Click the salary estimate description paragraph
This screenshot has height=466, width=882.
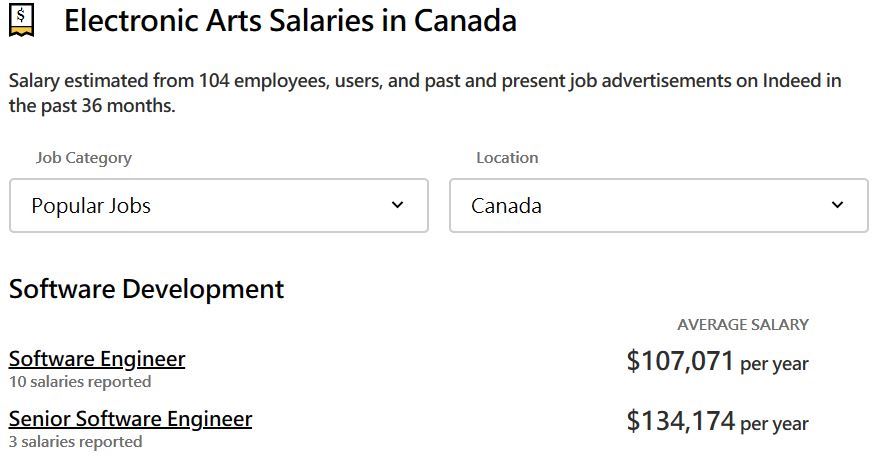click(x=425, y=93)
